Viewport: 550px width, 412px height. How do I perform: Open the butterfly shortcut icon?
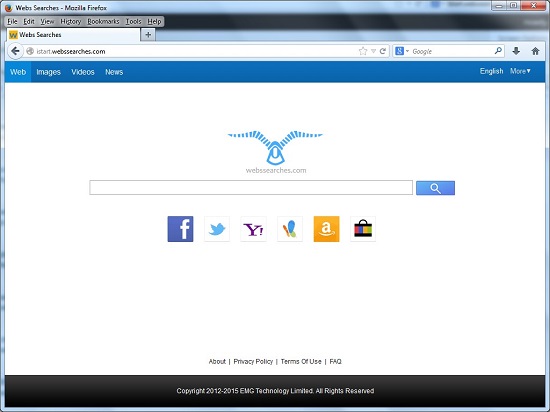click(290, 229)
